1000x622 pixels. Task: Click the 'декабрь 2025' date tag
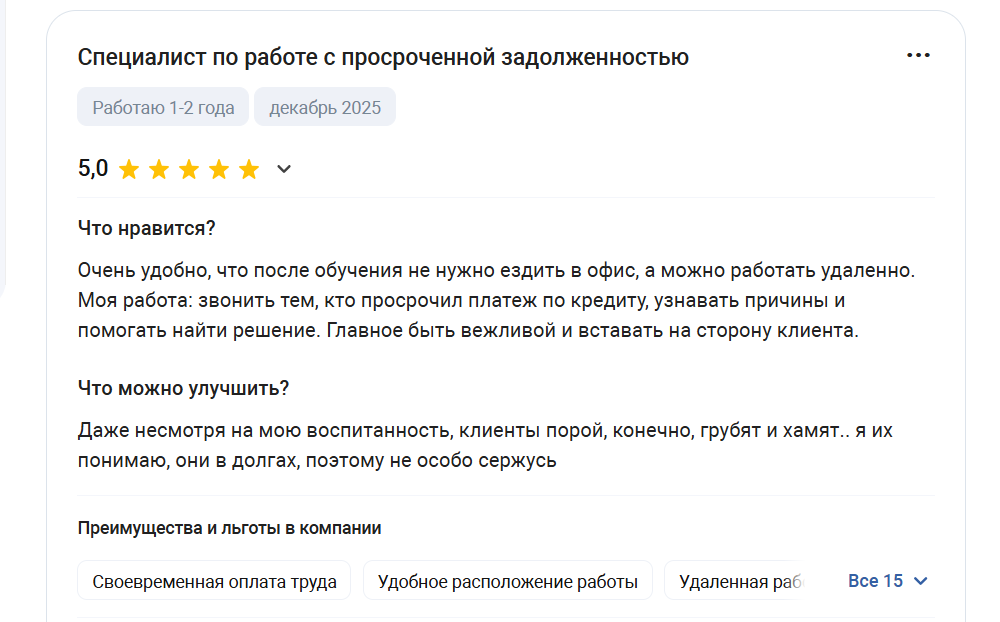[x=325, y=107]
